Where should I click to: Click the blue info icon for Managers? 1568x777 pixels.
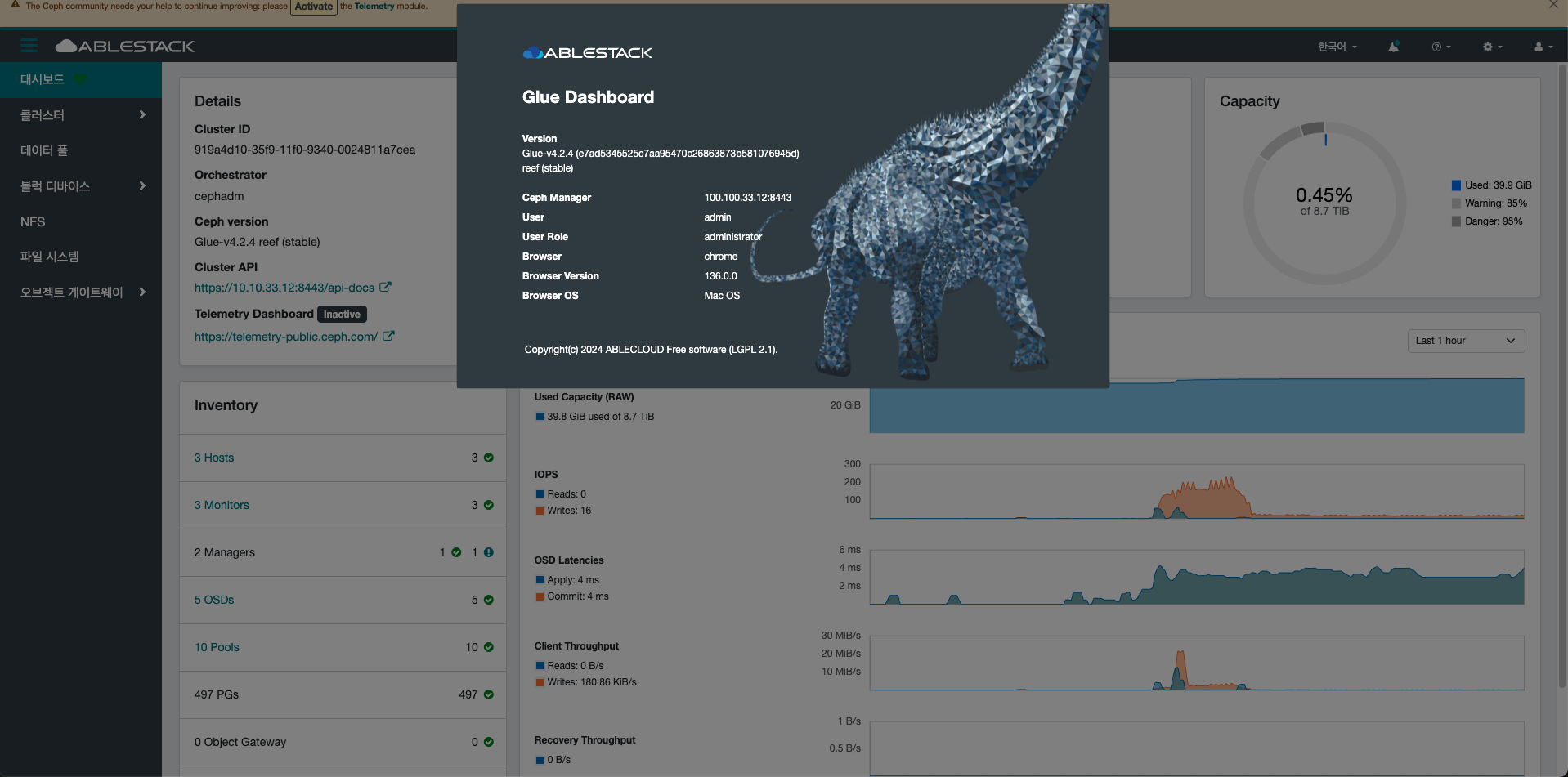489,552
